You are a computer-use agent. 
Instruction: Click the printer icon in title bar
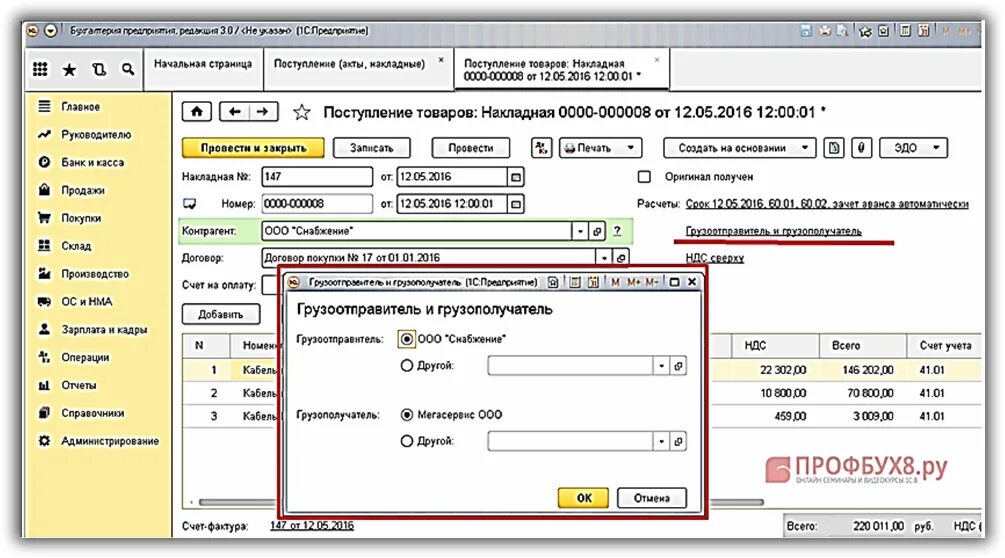(x=826, y=30)
